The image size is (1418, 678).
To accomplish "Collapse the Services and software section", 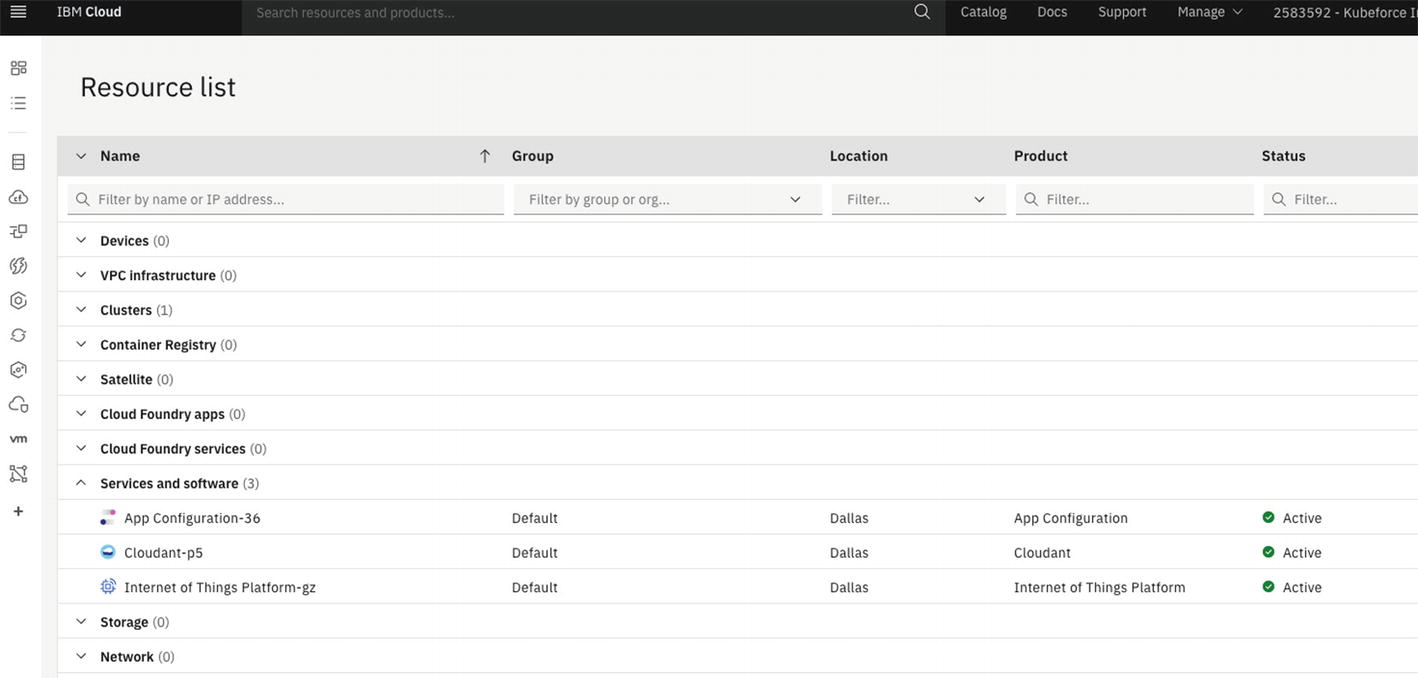I will tap(81, 483).
